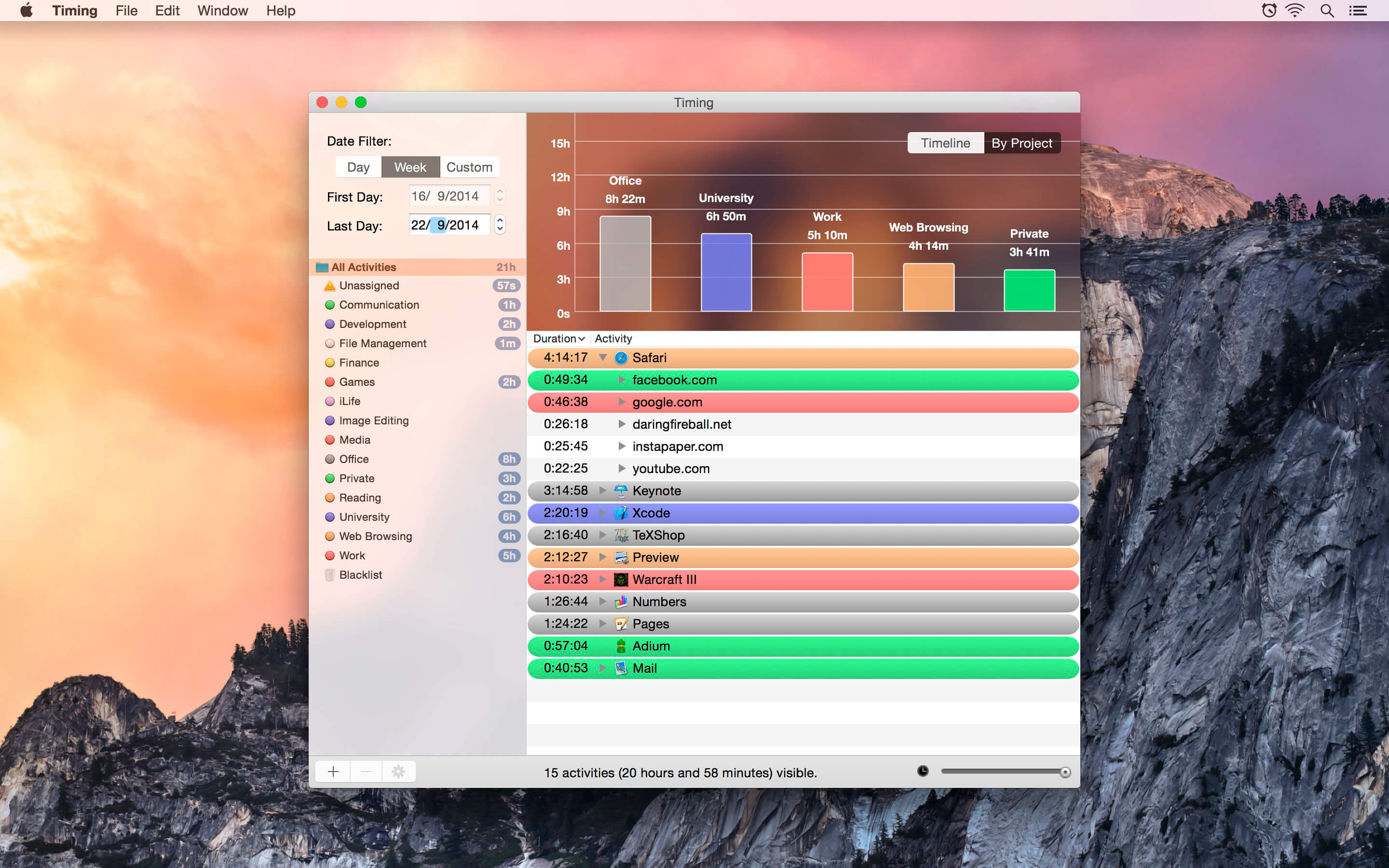The image size is (1389, 868).
Task: Open the alarm clock menu bar icon
Action: pos(1268,10)
